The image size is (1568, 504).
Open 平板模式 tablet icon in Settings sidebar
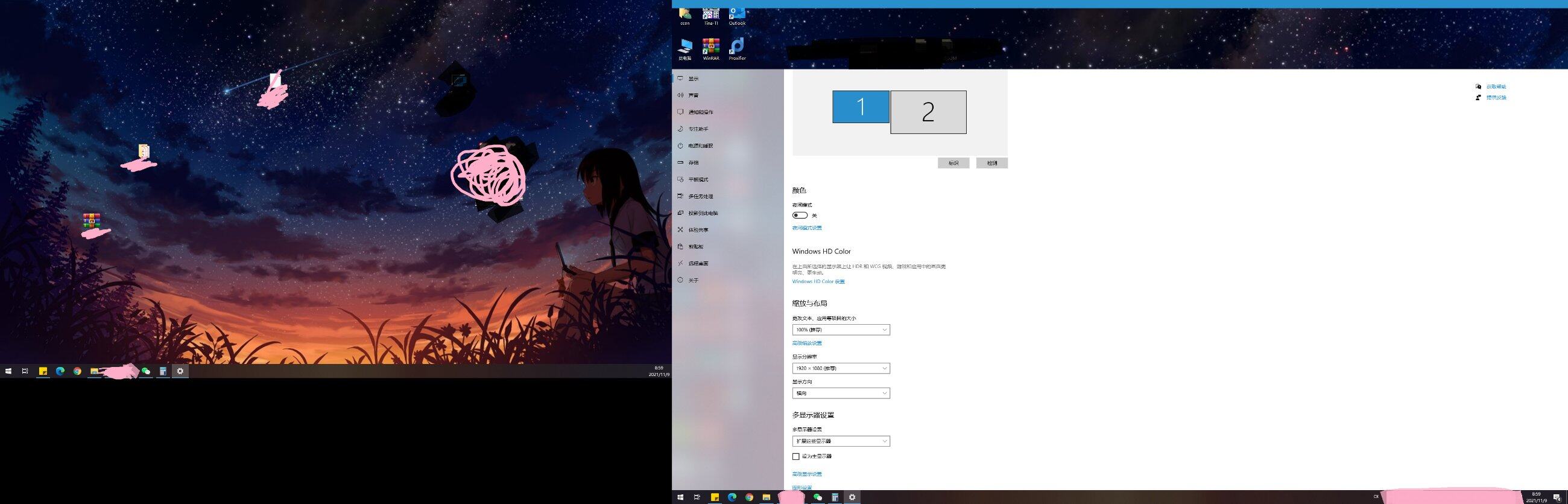680,179
